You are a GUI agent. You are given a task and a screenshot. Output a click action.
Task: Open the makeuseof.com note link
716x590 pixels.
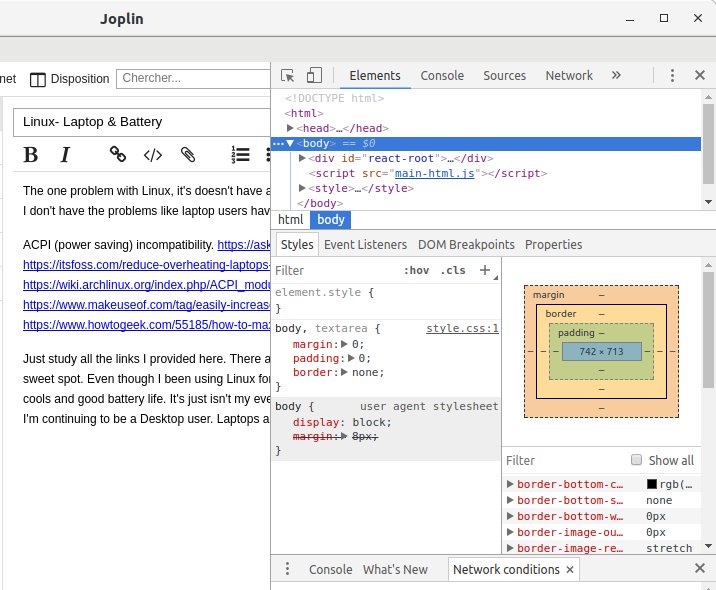pos(147,305)
